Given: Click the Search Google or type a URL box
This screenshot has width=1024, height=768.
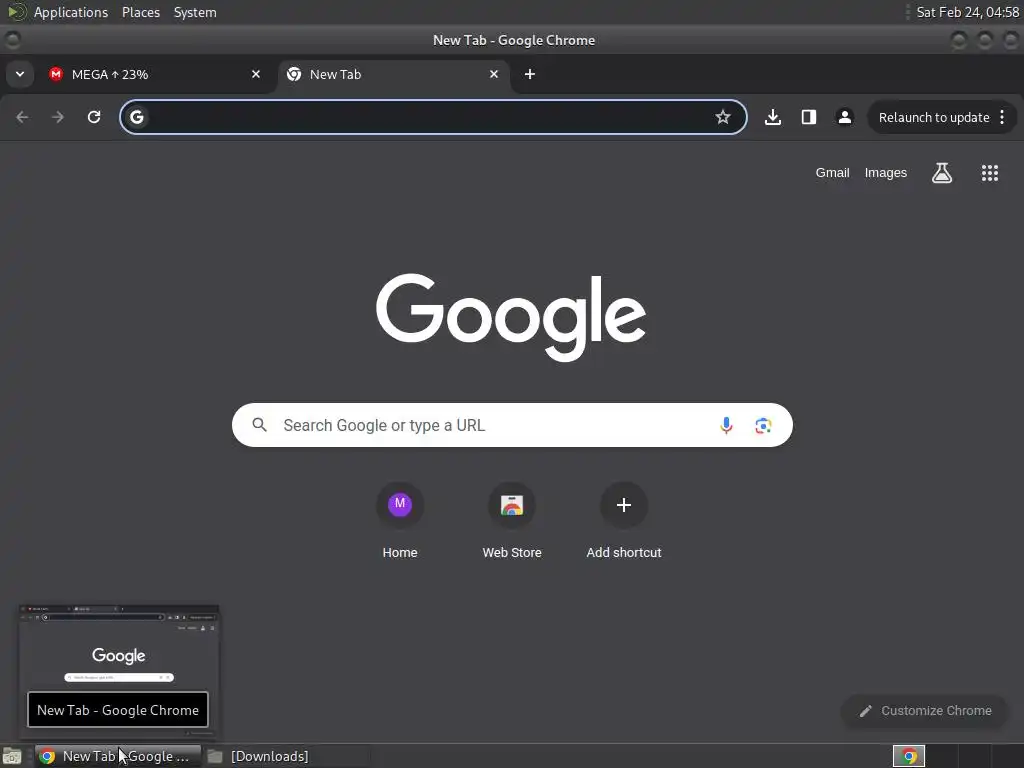Looking at the screenshot, I should tap(512, 425).
